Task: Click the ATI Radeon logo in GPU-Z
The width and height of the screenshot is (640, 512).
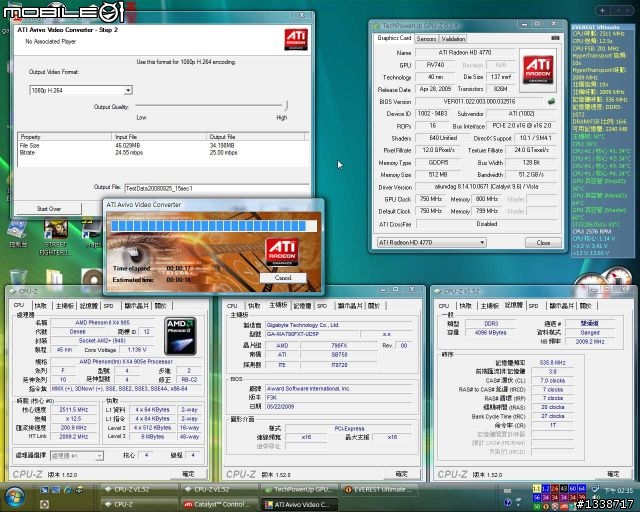Action: click(538, 70)
